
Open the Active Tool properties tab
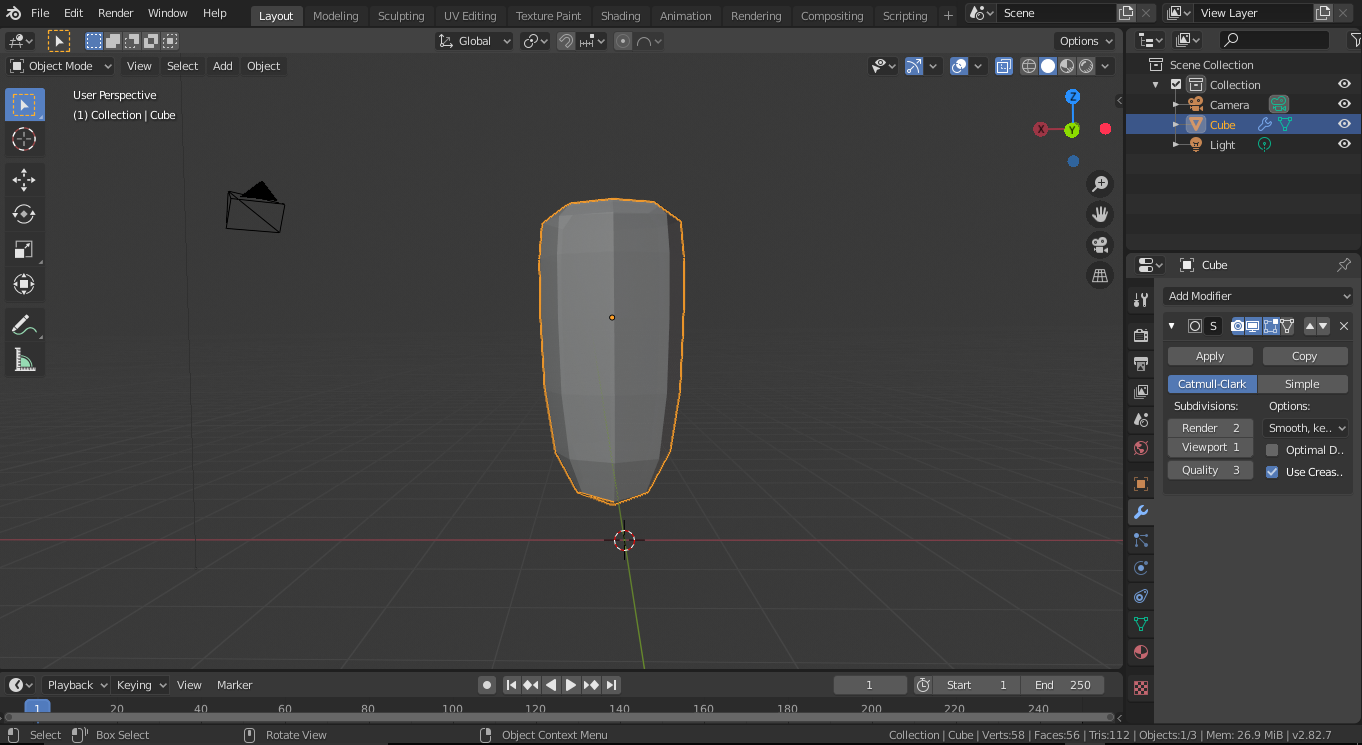(1140, 300)
